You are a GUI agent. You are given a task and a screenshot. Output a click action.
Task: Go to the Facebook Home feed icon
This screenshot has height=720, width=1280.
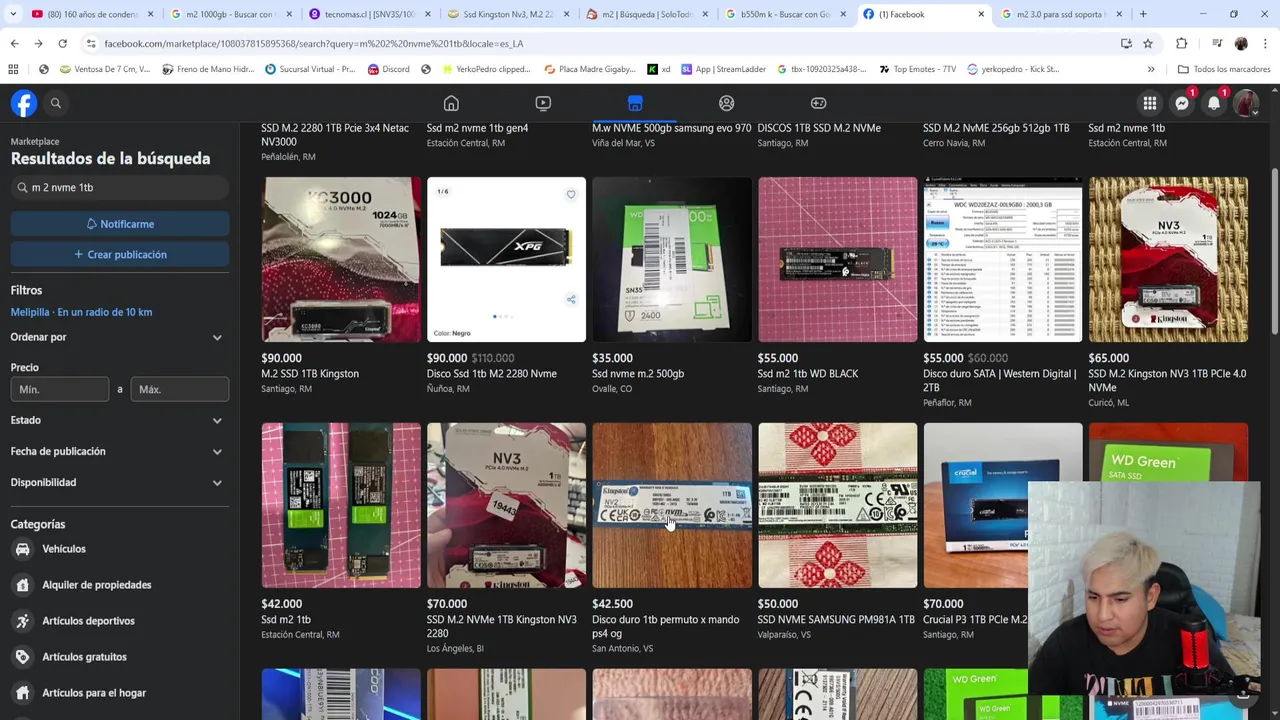coord(451,103)
